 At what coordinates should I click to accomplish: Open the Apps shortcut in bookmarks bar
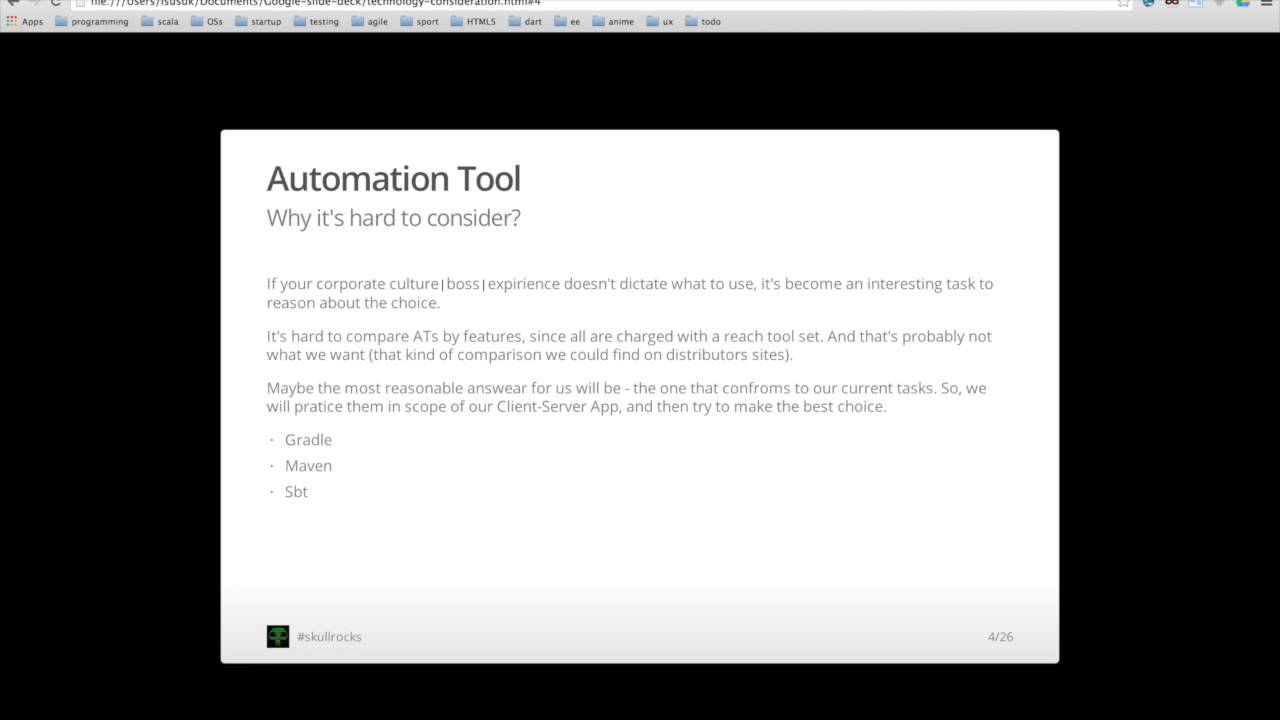(25, 21)
